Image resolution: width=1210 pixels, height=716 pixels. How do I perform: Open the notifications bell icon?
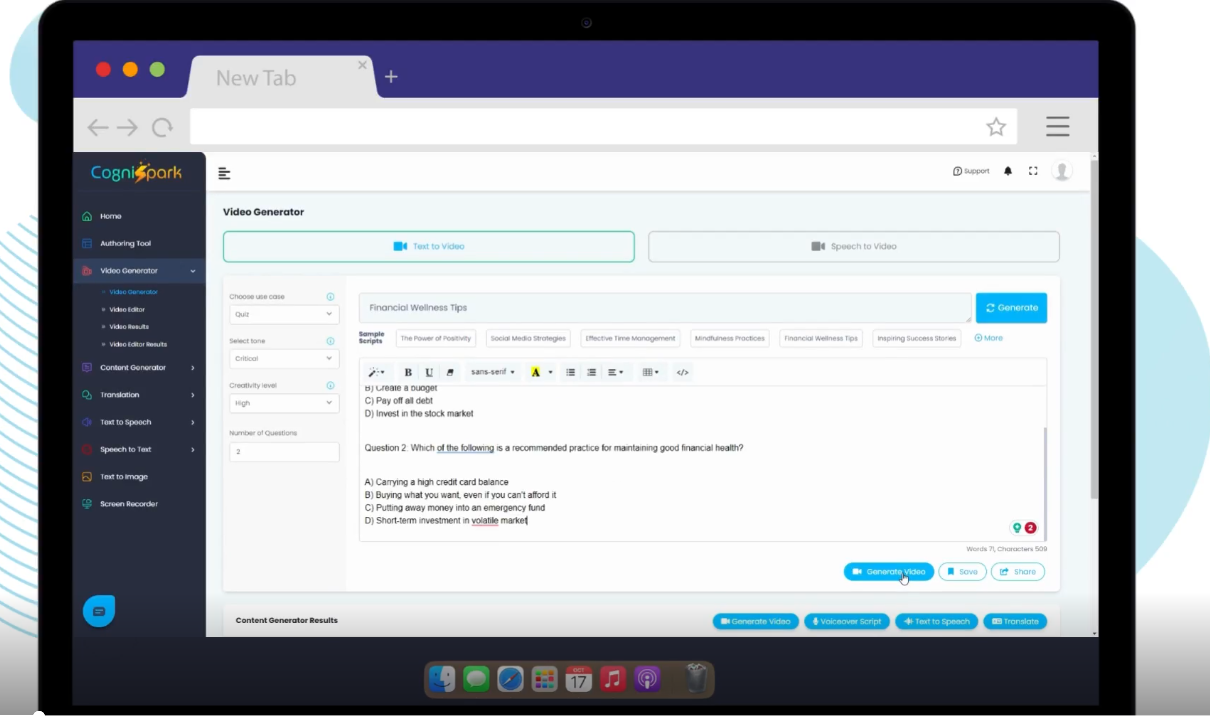[1008, 171]
